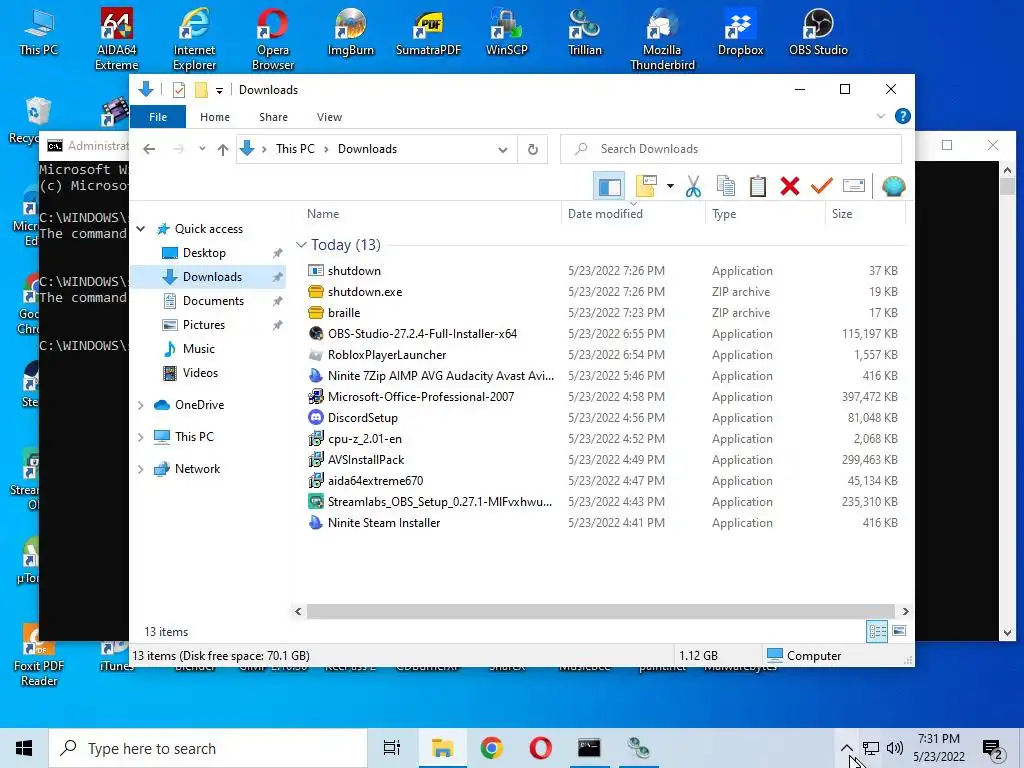
Task: Click the new folder toolbar icon
Action: click(x=646, y=187)
